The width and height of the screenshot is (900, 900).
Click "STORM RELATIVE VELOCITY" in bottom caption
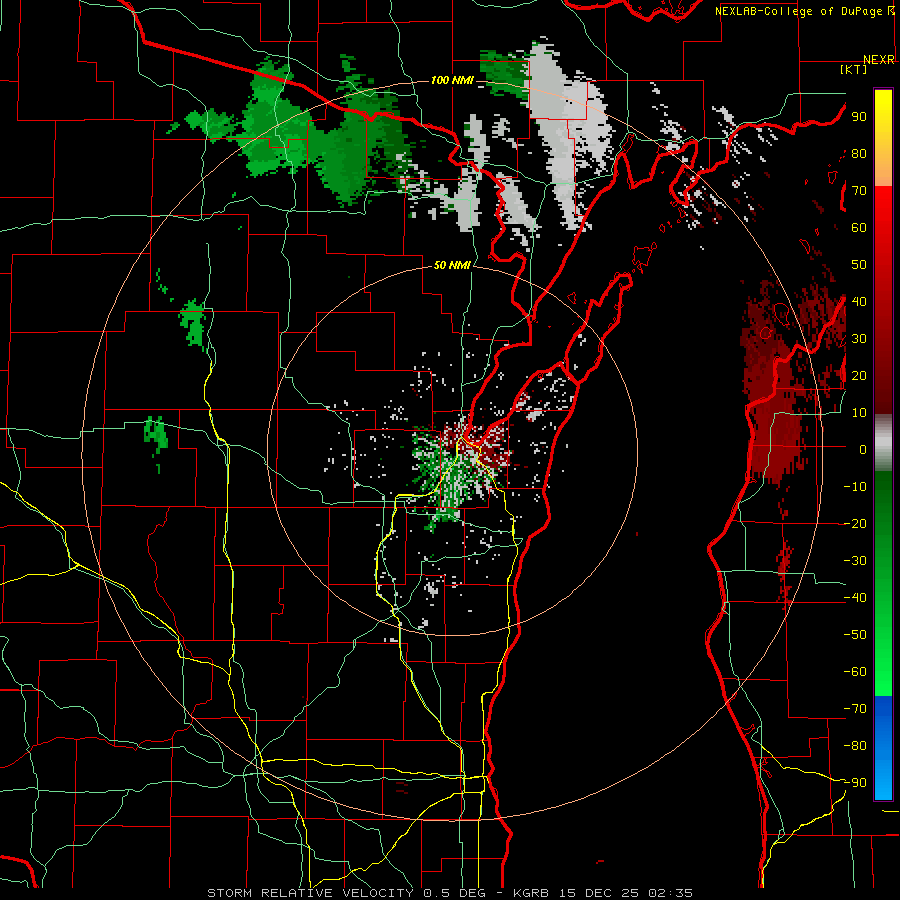(310, 893)
